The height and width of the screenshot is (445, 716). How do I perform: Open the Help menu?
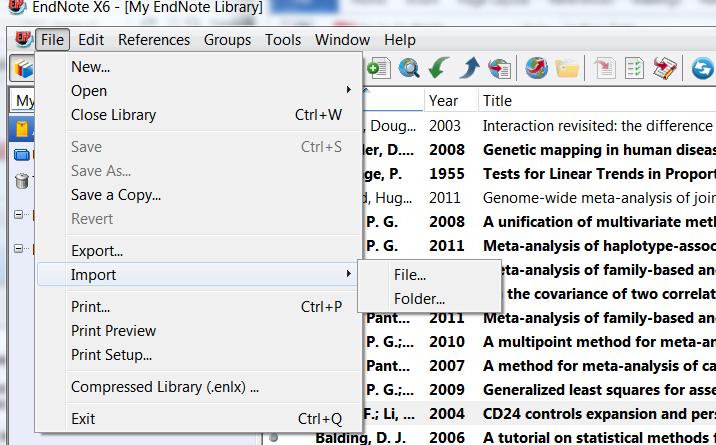pyautogui.click(x=400, y=40)
